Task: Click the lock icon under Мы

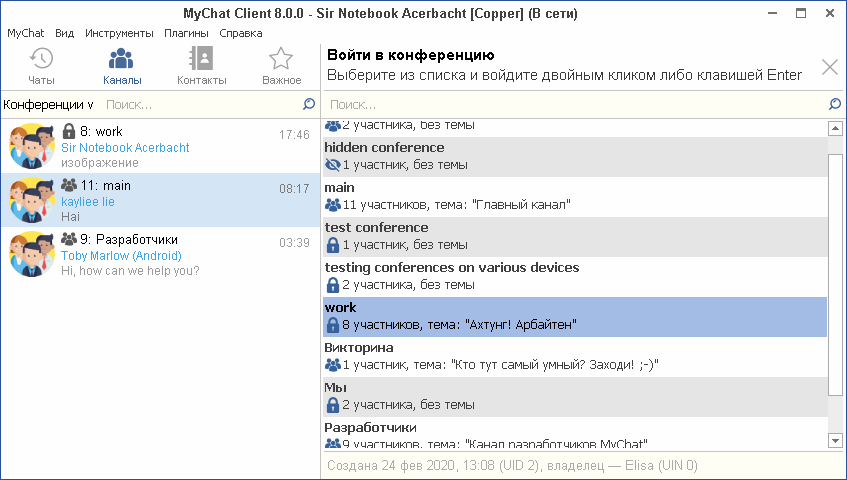Action: coord(333,404)
